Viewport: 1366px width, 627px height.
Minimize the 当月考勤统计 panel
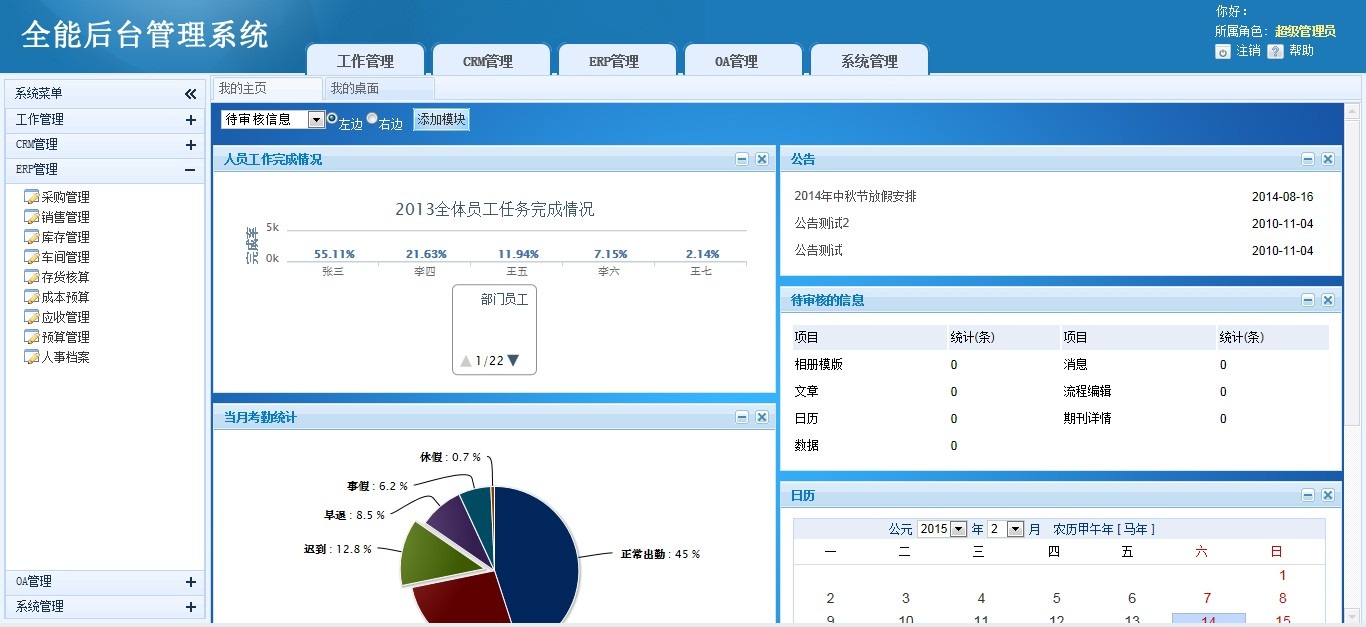742,417
